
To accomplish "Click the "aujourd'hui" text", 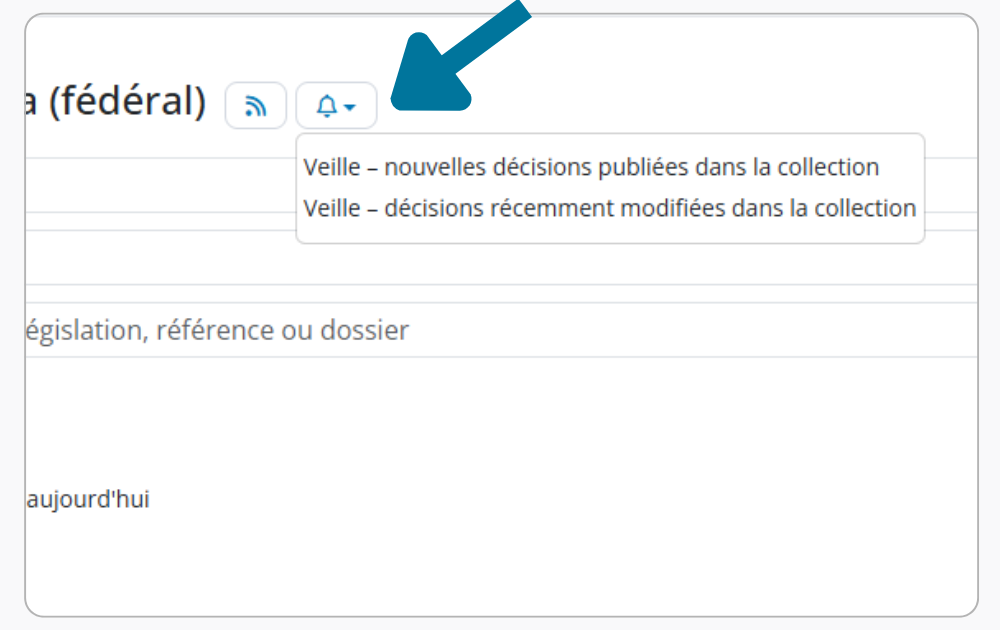I will pos(86,499).
